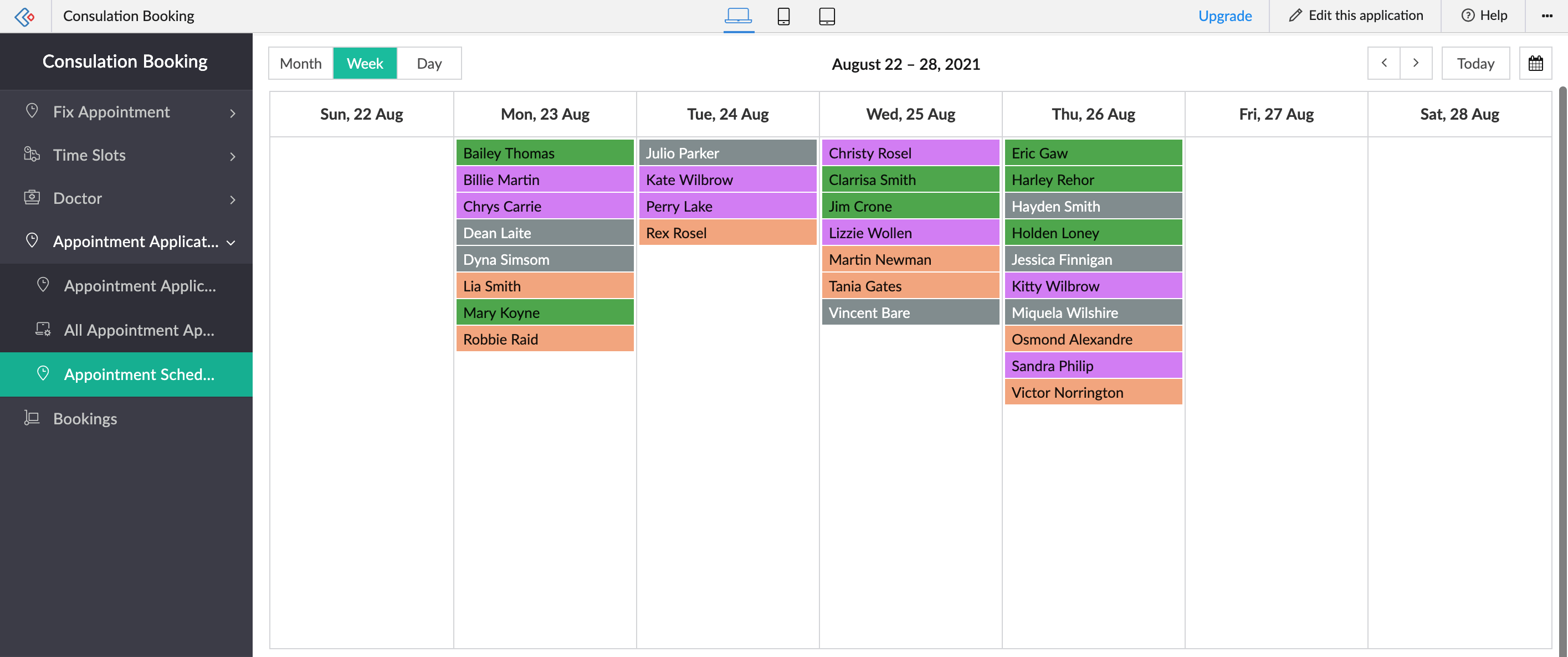
Task: Expand the Time Slots chevron
Action: [233, 156]
